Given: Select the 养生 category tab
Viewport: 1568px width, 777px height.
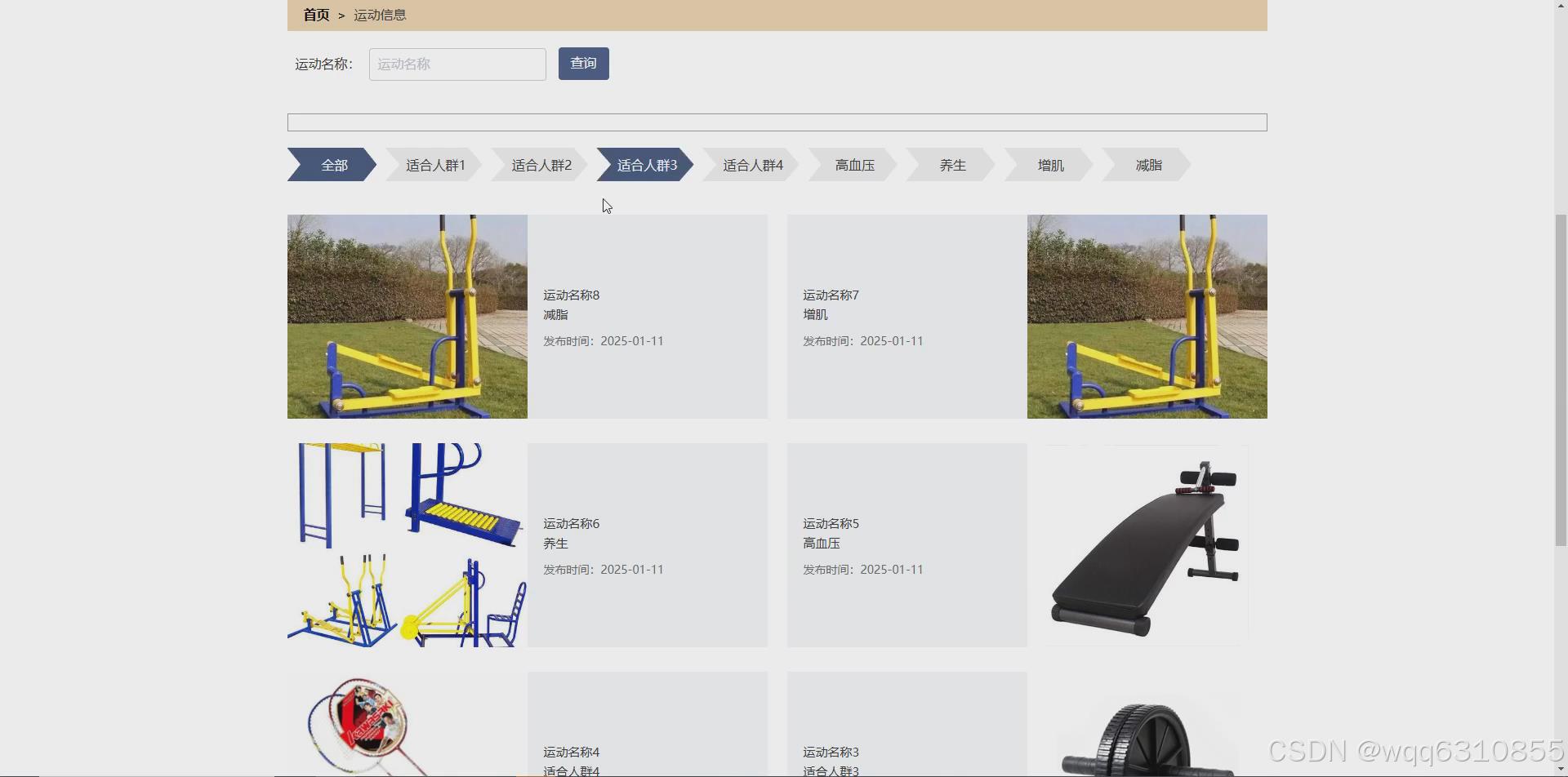Looking at the screenshot, I should click(952, 165).
